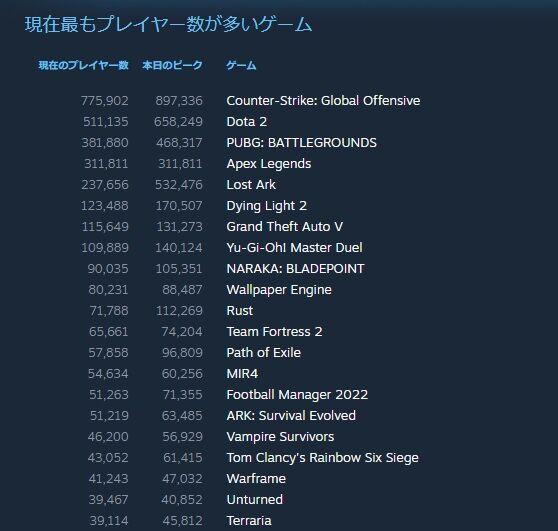Select Dying Light 2 peak 170,507
The image size is (558, 531).
coord(179,206)
